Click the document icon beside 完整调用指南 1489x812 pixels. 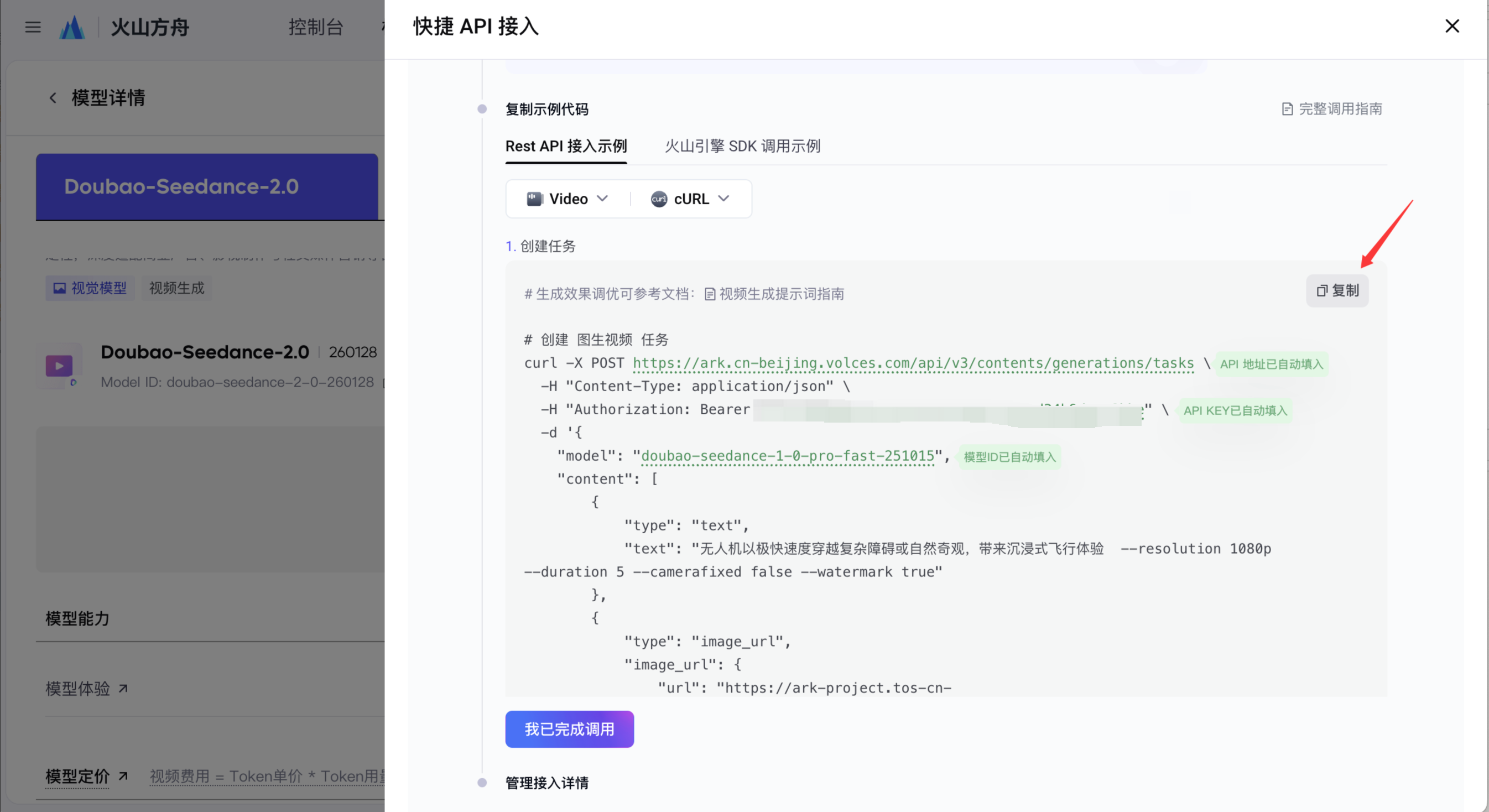[x=1287, y=108]
